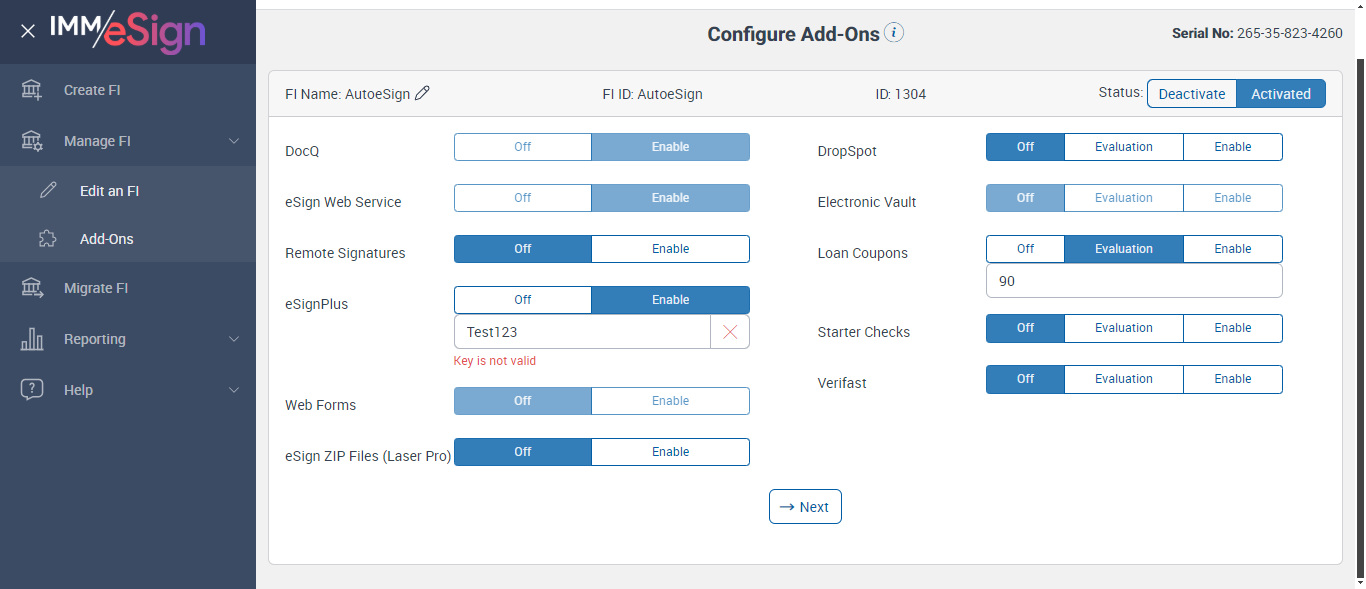Click the Add-Ons puzzle piece icon
Viewport: 1366px width, 589px height.
(x=48, y=239)
